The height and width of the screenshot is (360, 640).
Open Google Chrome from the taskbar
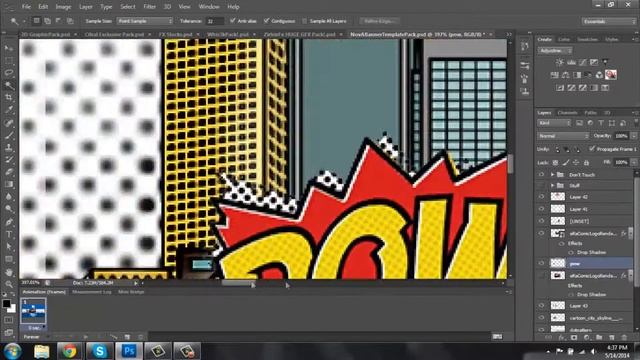(x=69, y=351)
